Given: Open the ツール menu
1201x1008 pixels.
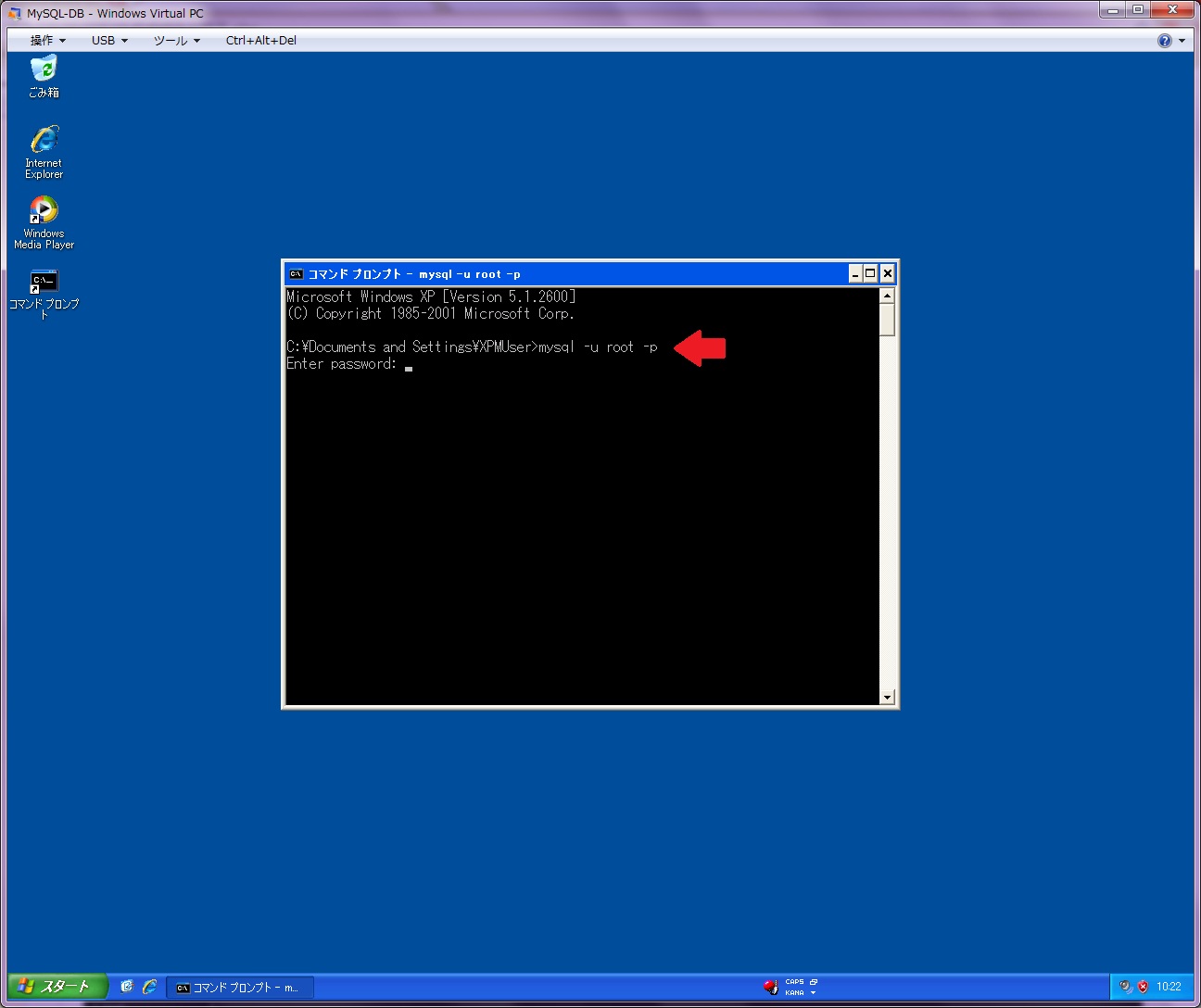Looking at the screenshot, I should (177, 41).
